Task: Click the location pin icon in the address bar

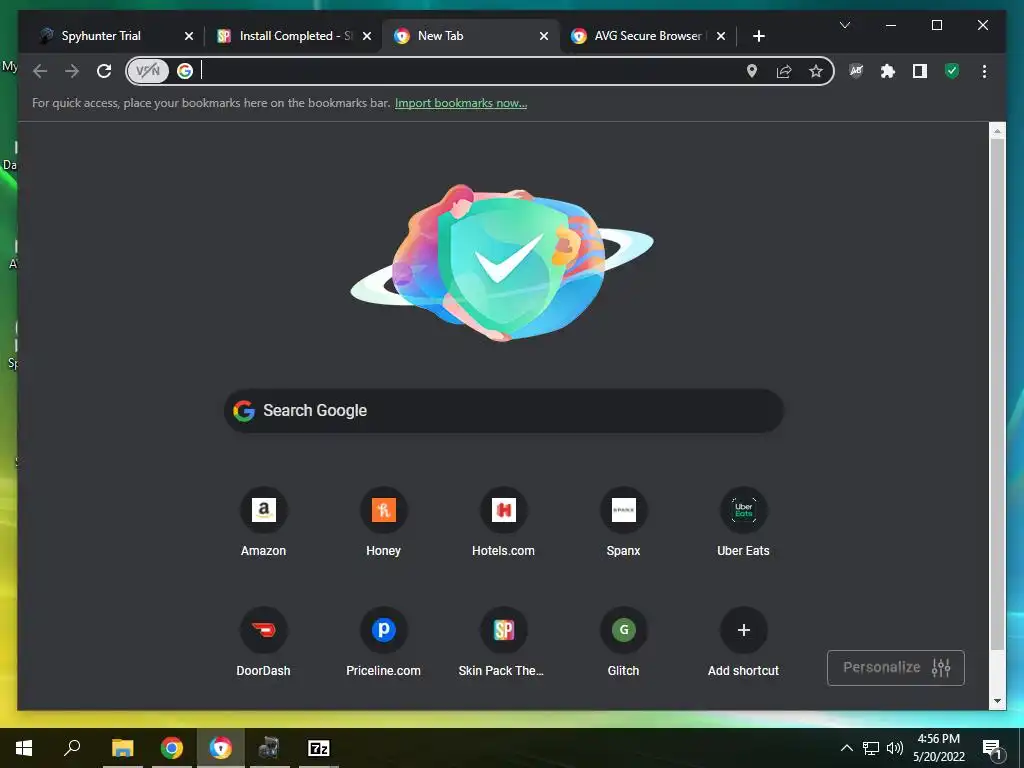Action: pos(752,71)
